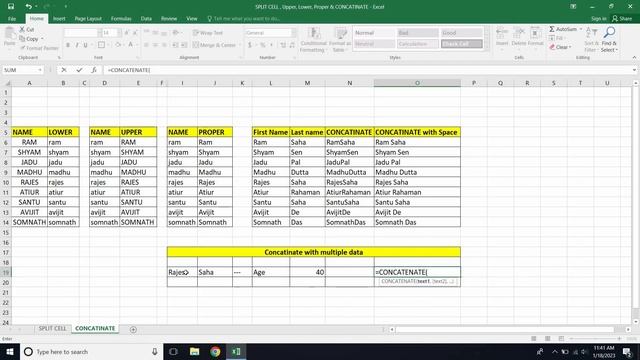Click the zoom slider in status bar
The image size is (640, 360).
[595, 339]
